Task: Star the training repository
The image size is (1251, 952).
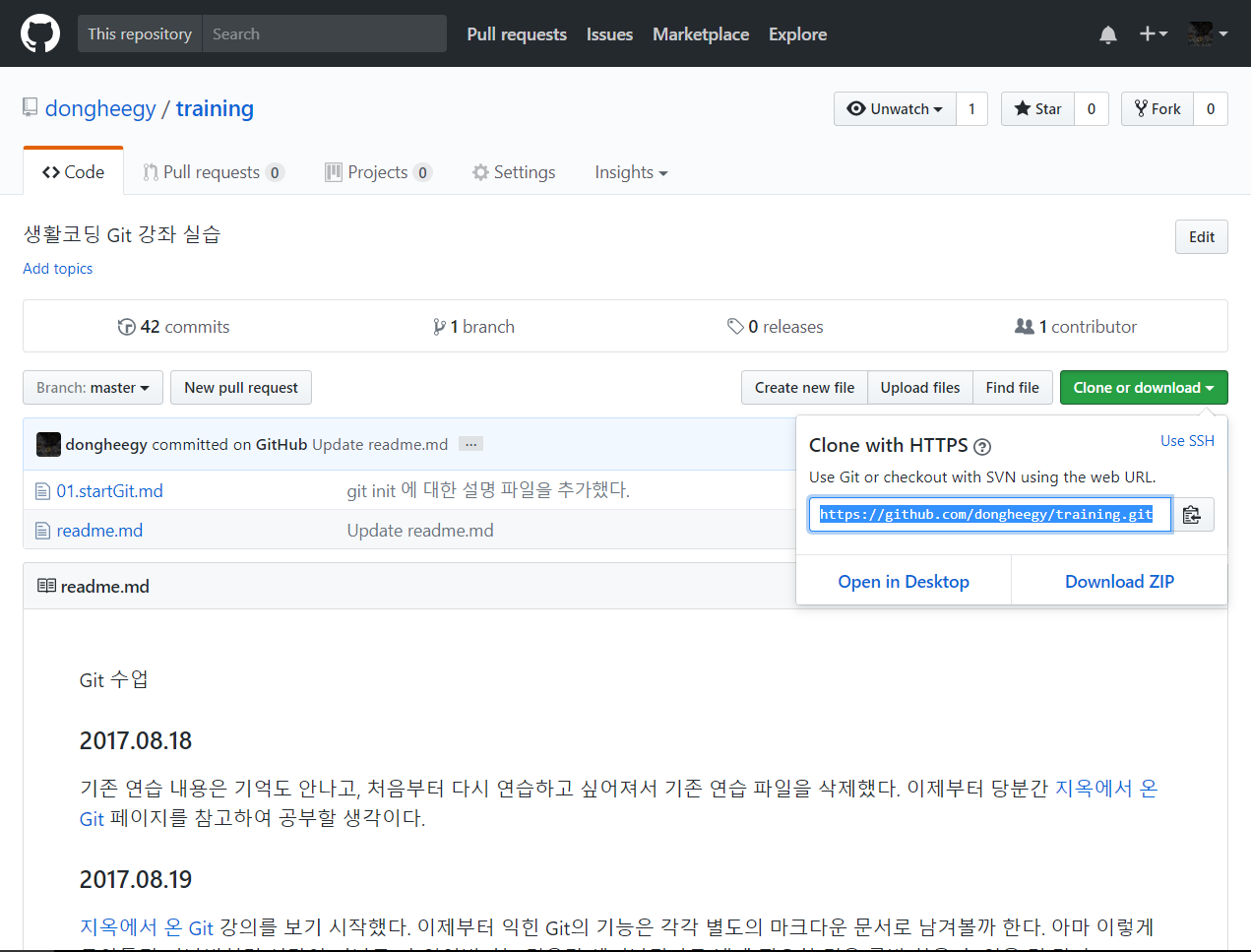Action: click(x=1037, y=108)
